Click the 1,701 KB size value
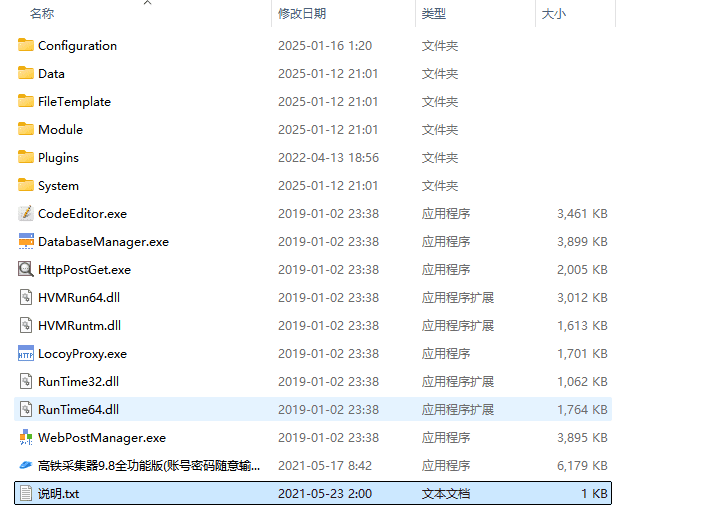 tap(582, 354)
